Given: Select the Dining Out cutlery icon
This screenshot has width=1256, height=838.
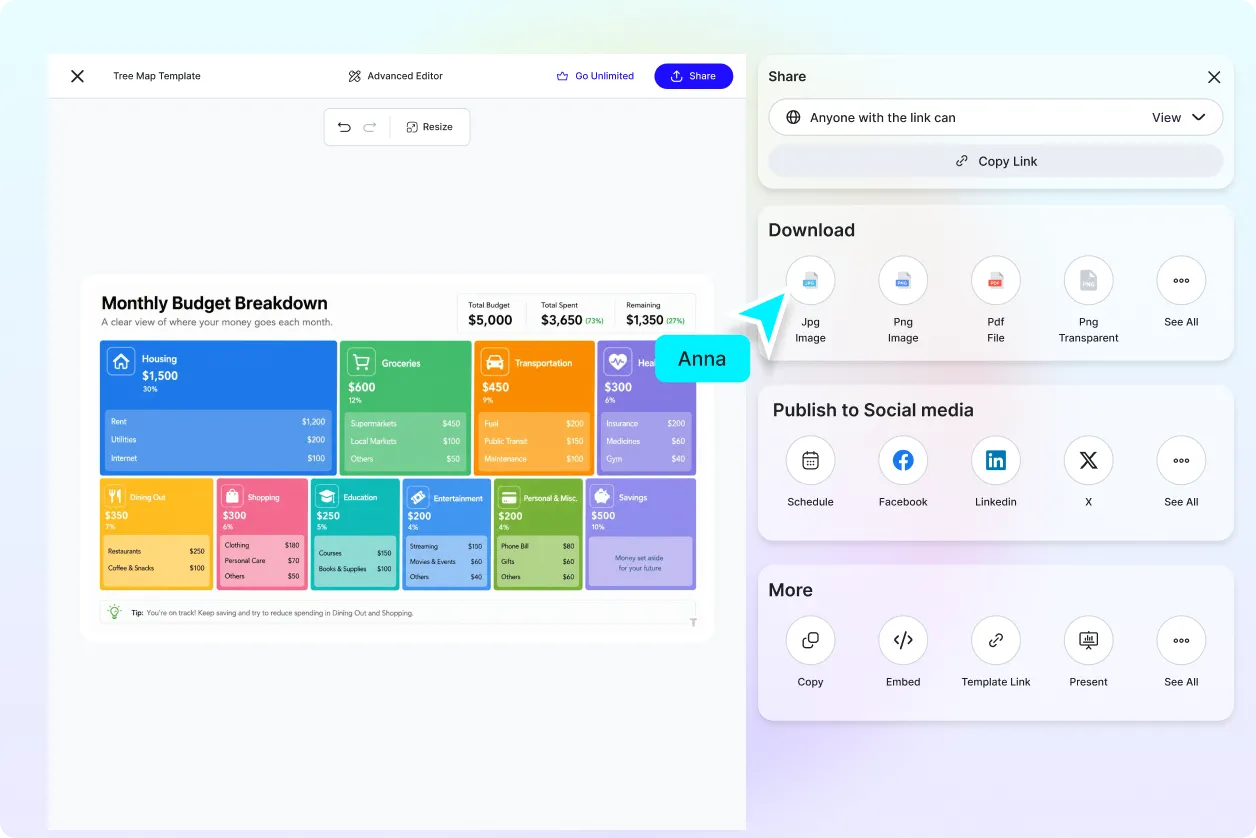Looking at the screenshot, I should 115,496.
